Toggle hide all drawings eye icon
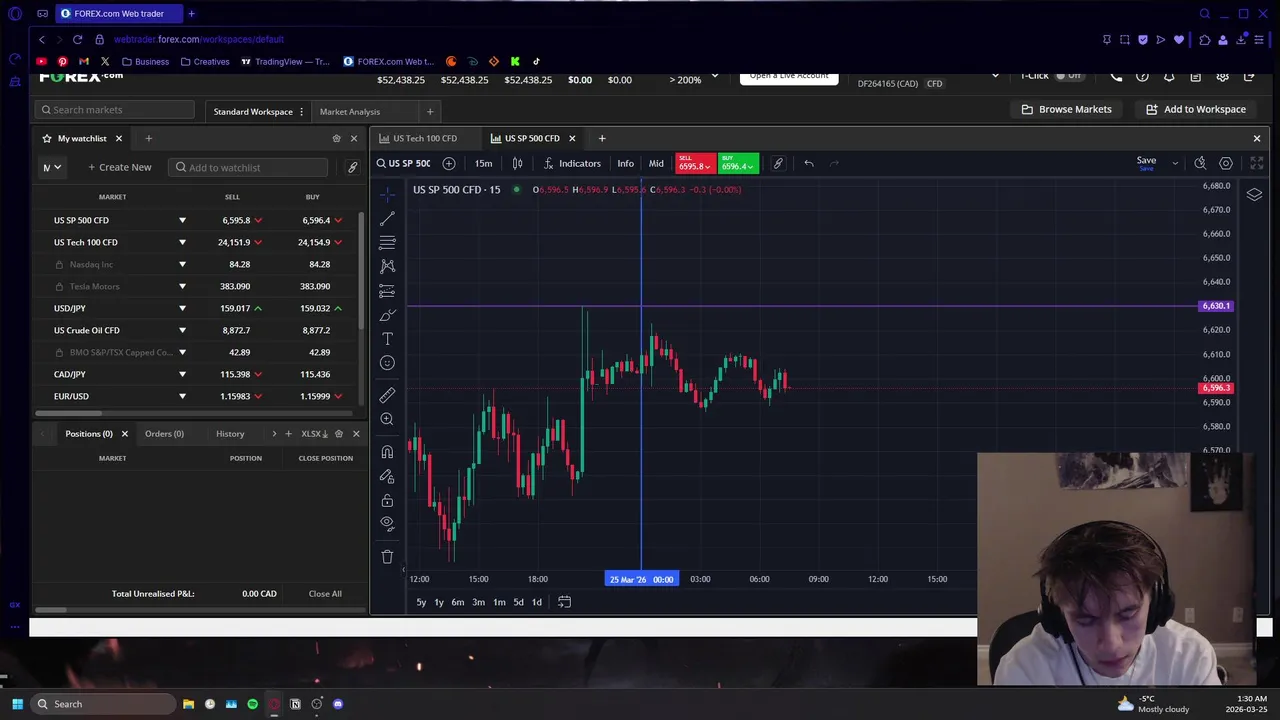 387,523
